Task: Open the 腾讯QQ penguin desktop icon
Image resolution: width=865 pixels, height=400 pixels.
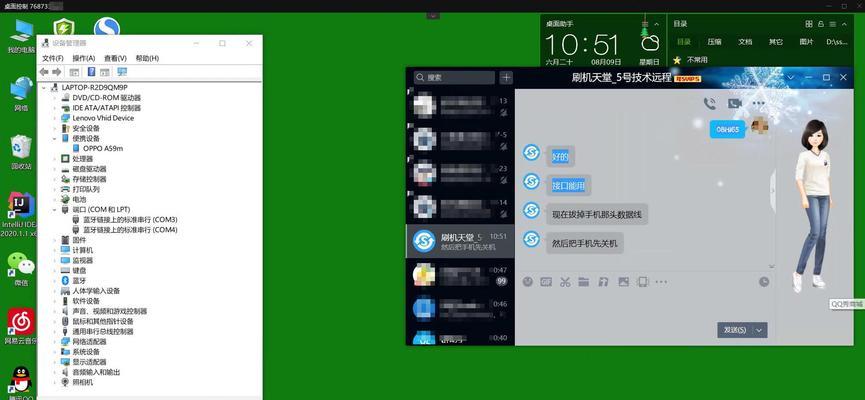Action: pyautogui.click(x=21, y=382)
